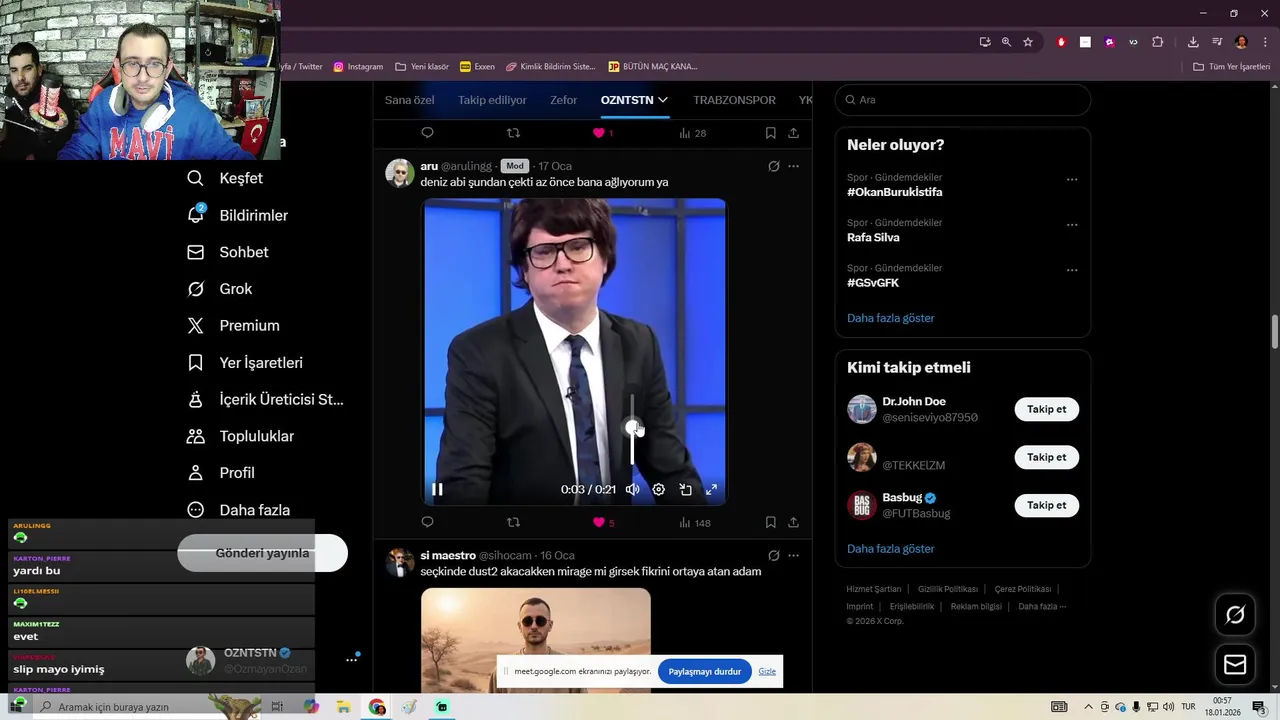1280x720 pixels.
Task: Open File Explorer from taskbar
Action: pos(343,707)
